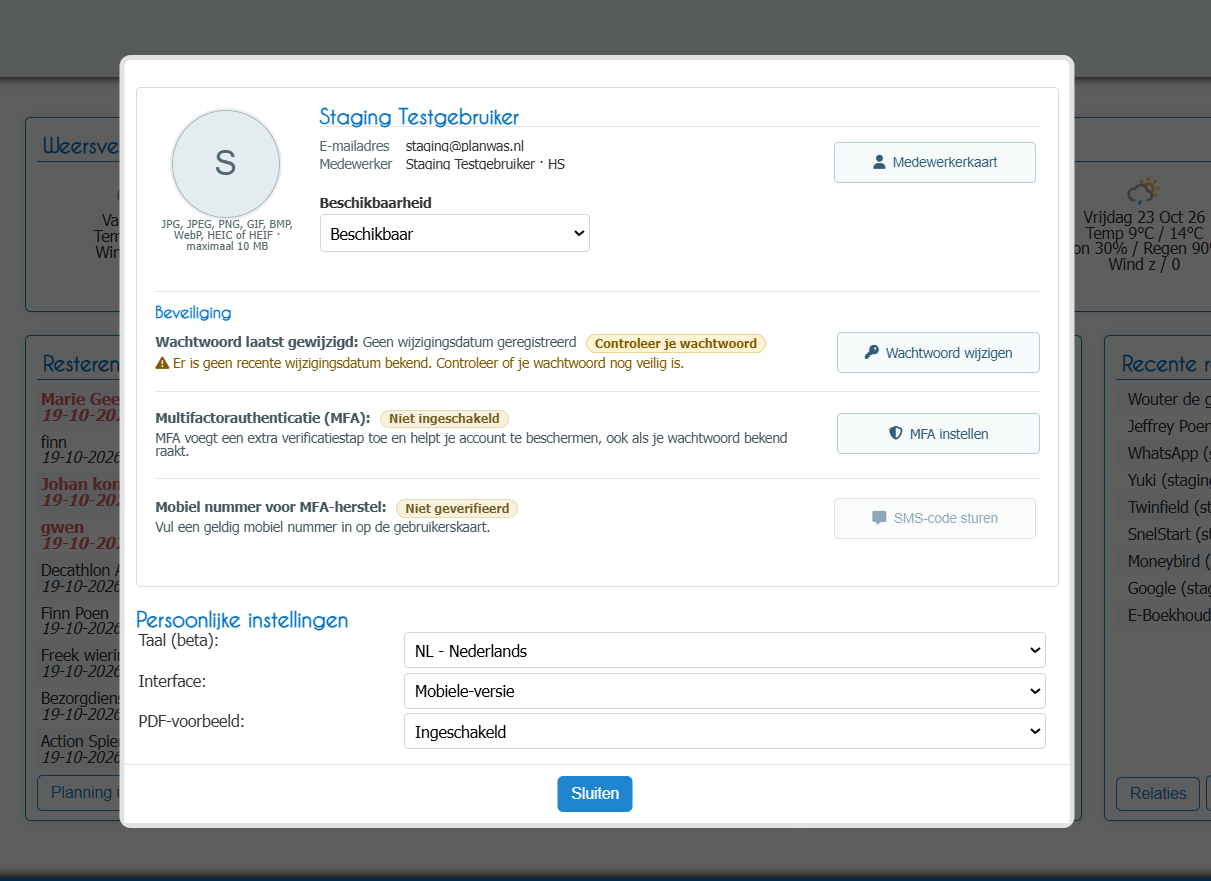This screenshot has height=881, width=1211.
Task: Click the Decathlon entry in the background list
Action: [x=81, y=570]
